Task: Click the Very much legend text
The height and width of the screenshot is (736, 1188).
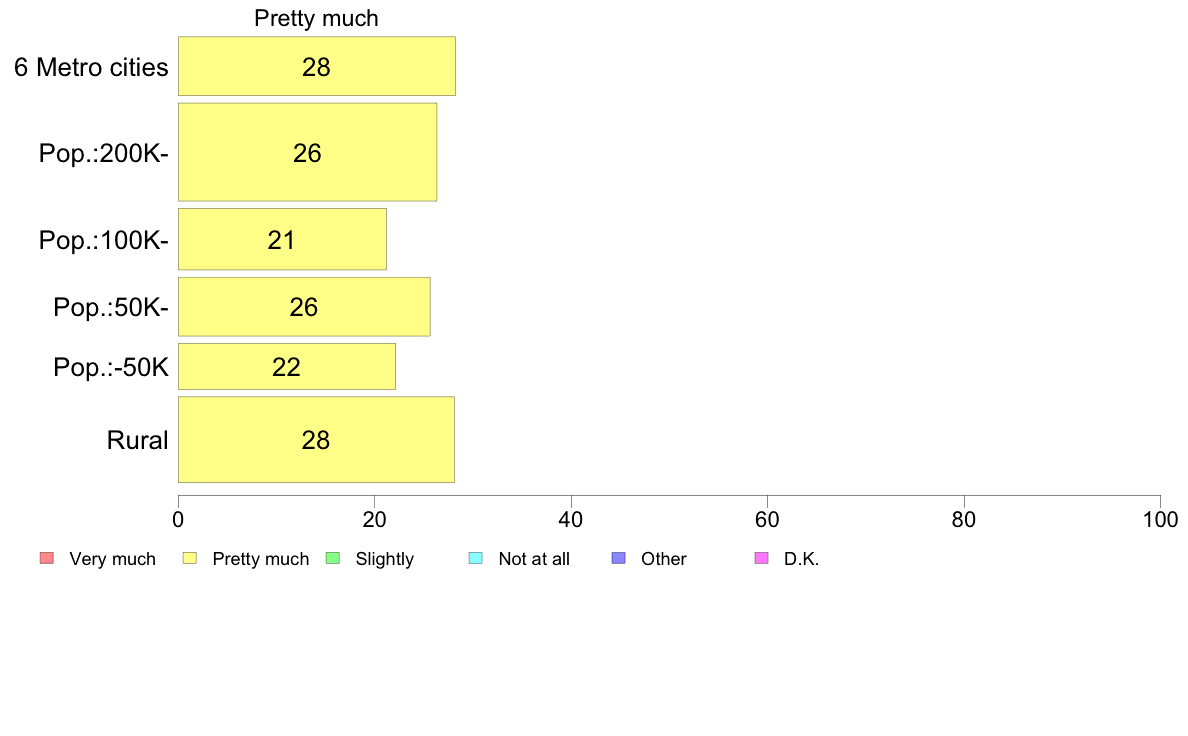Action: (x=112, y=559)
